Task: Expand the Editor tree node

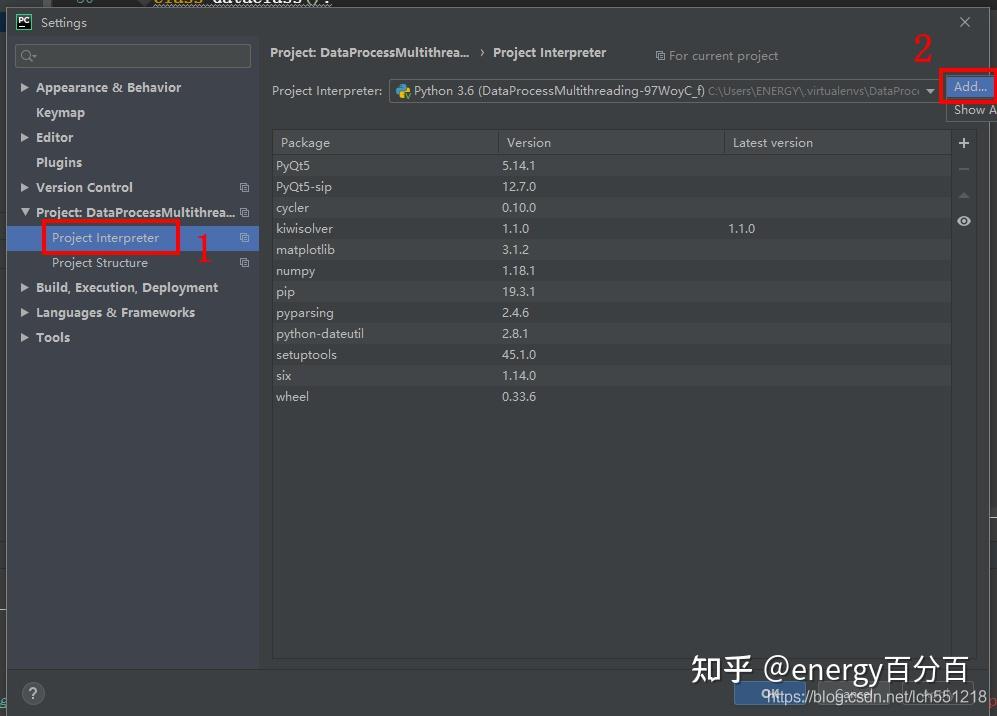Action: 24,137
